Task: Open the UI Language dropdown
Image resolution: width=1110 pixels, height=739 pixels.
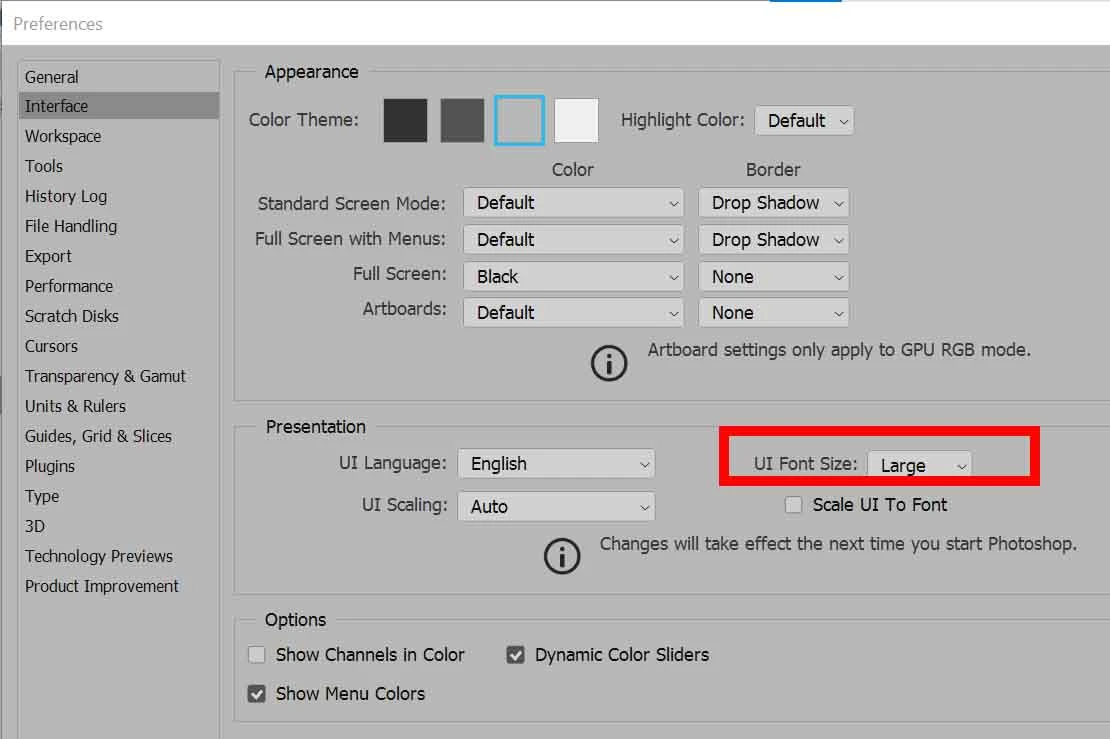Action: point(556,464)
